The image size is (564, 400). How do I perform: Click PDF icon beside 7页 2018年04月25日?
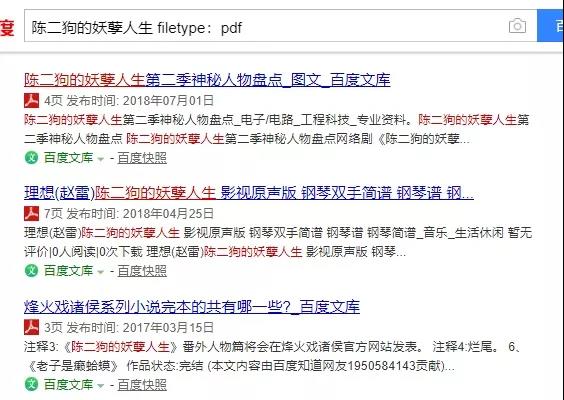click(x=32, y=214)
